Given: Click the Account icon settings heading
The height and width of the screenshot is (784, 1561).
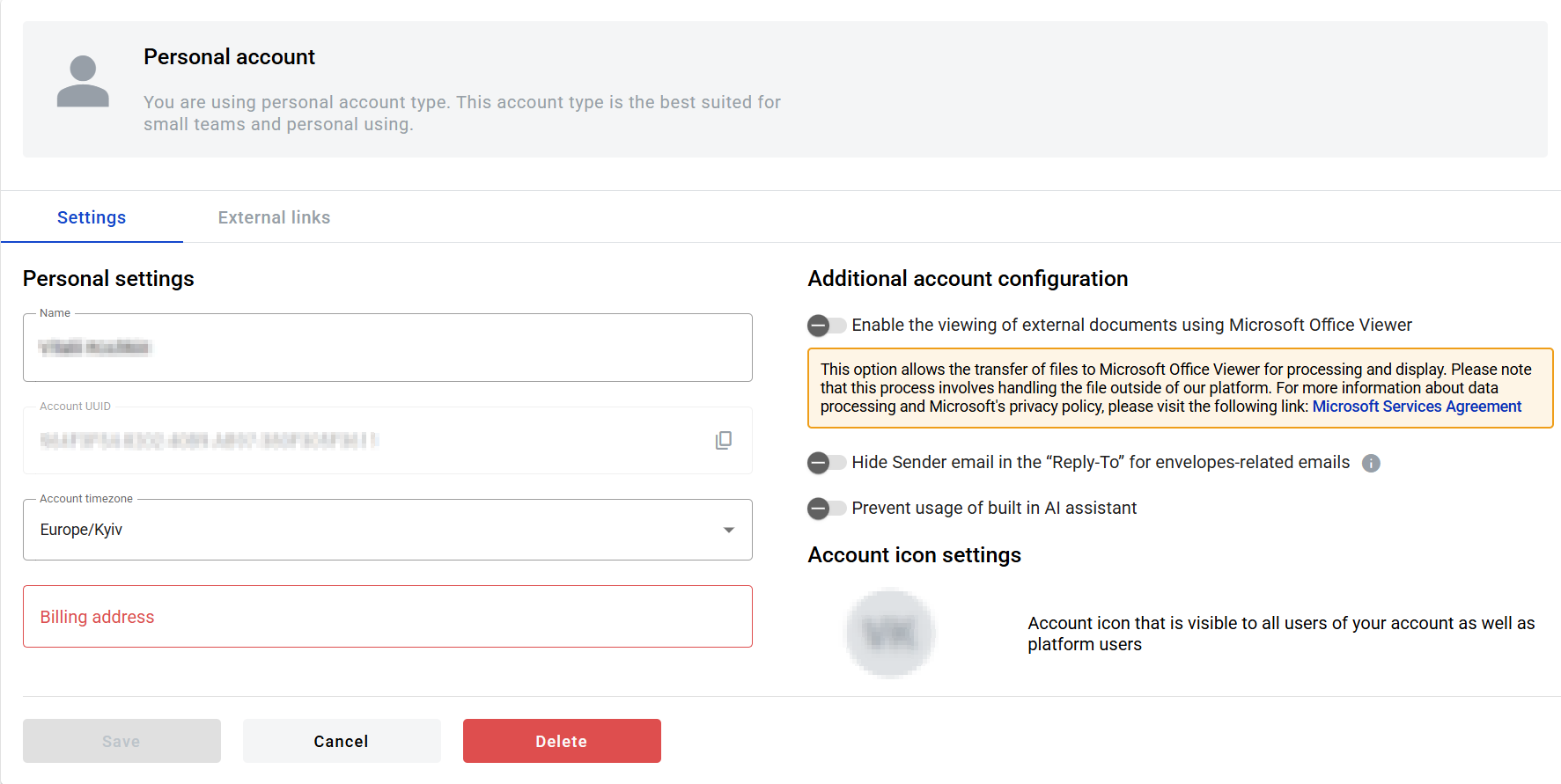Looking at the screenshot, I should pos(914,555).
